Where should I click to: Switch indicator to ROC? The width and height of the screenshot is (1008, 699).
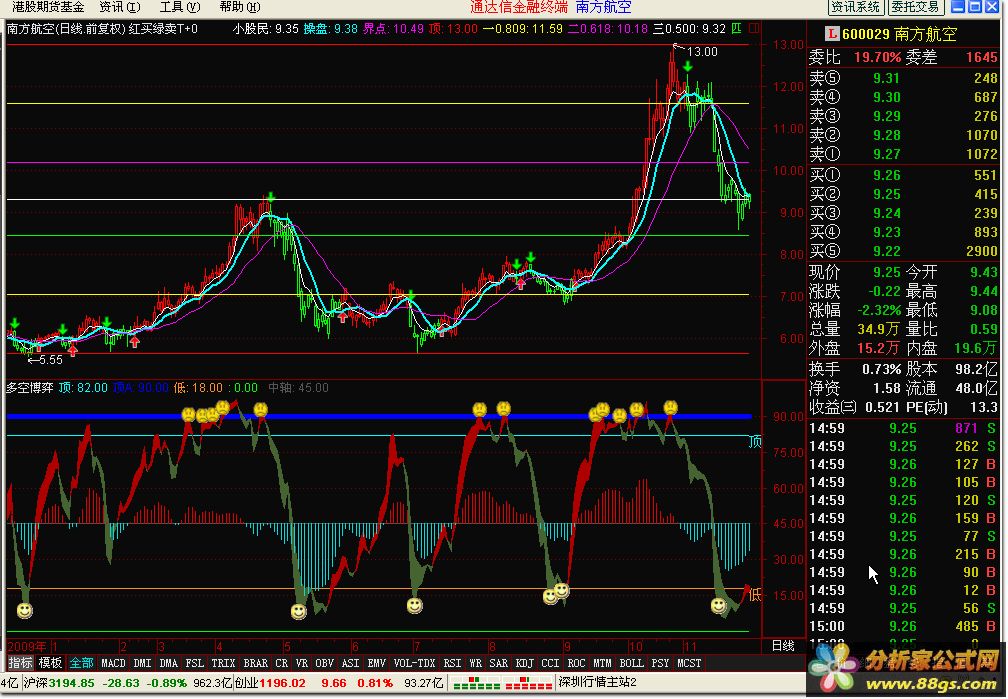[x=576, y=663]
